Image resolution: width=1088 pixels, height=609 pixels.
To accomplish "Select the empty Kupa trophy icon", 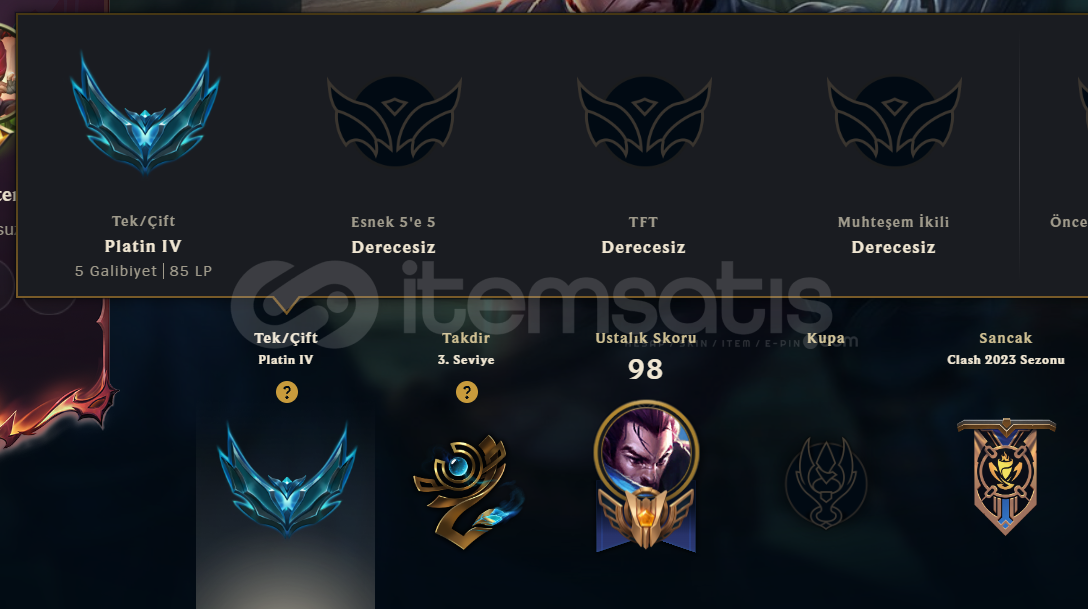I will pos(826,482).
